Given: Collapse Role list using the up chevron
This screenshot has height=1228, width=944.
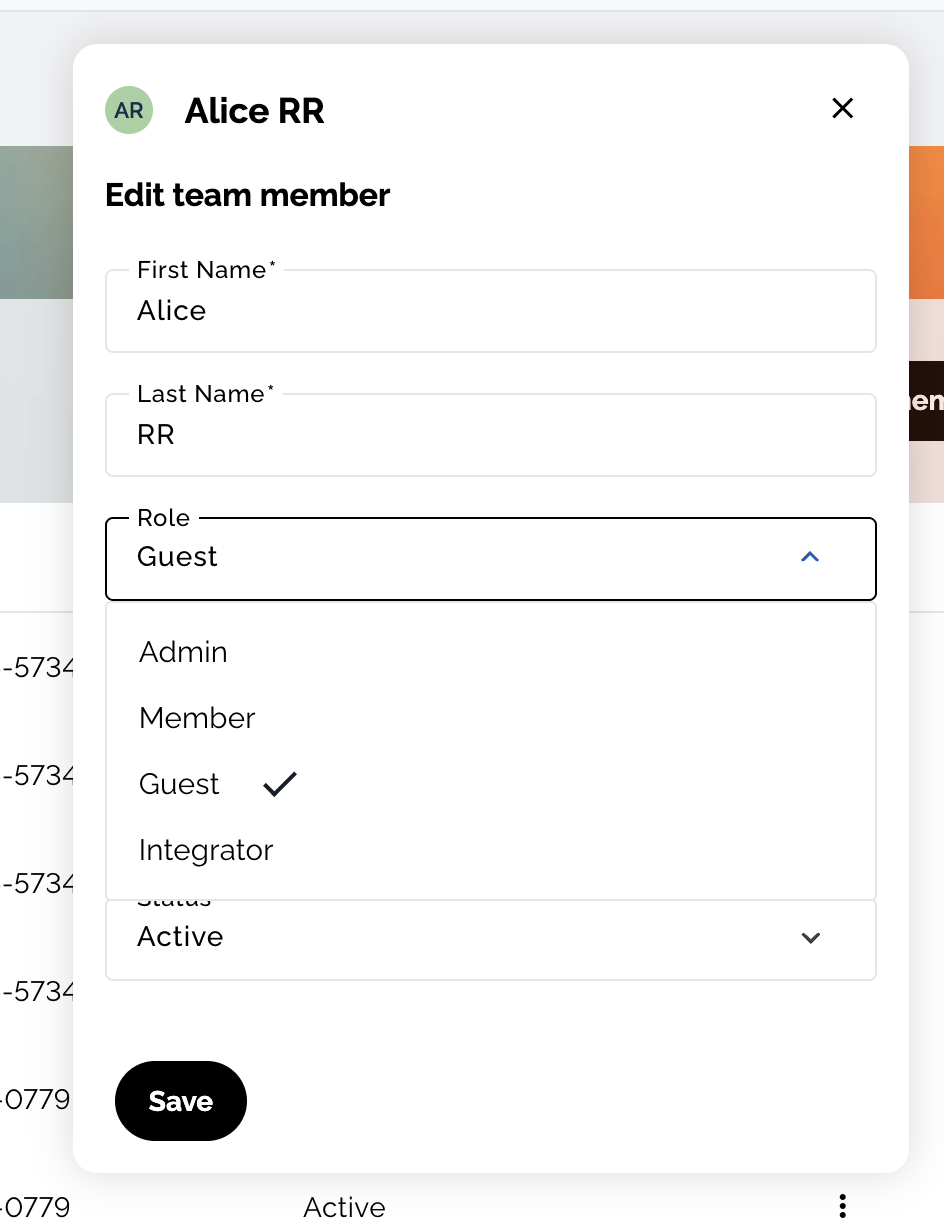Looking at the screenshot, I should [810, 557].
